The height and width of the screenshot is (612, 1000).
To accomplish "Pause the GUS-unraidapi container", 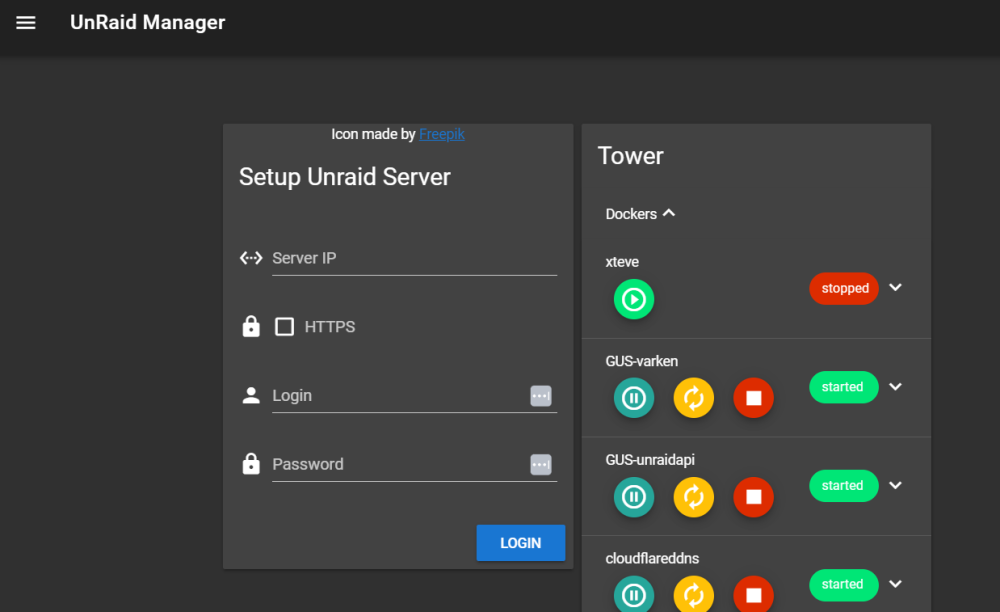I will [x=633, y=497].
